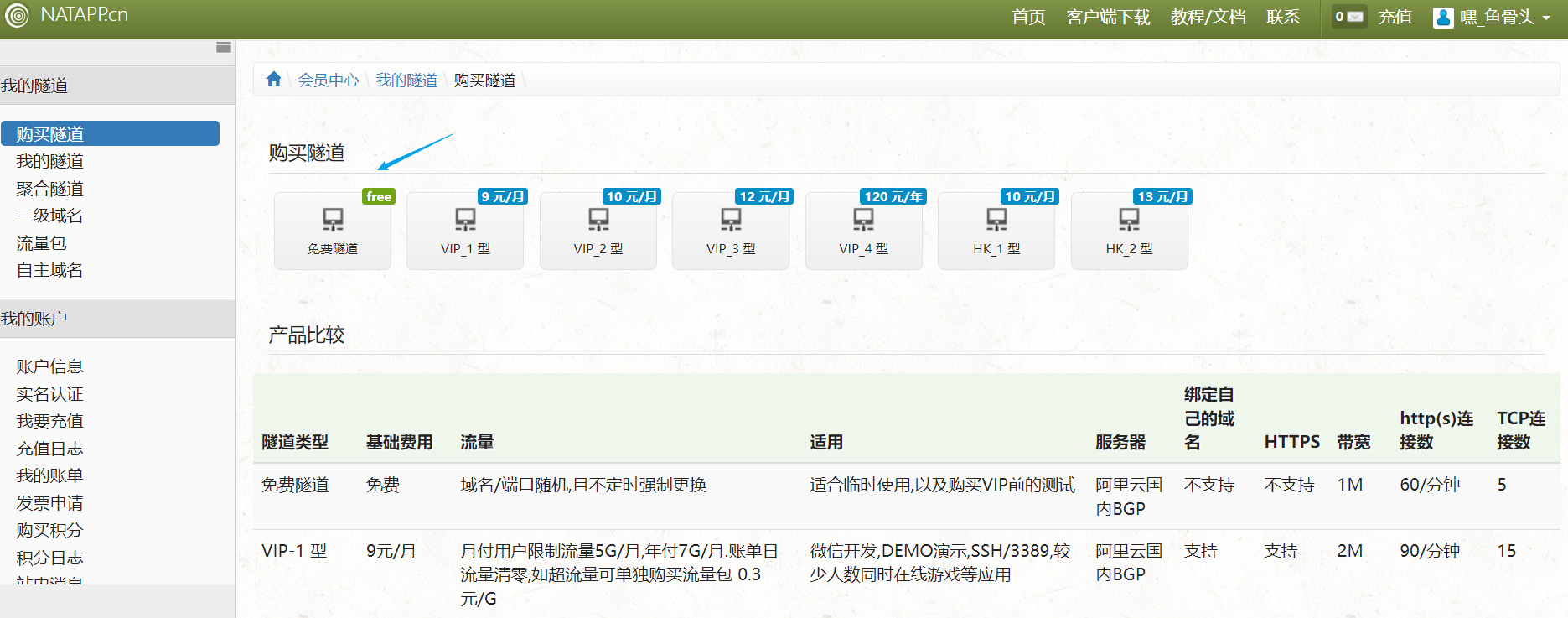
Task: Select the 免费隧道 free tunnel card
Action: pyautogui.click(x=333, y=231)
